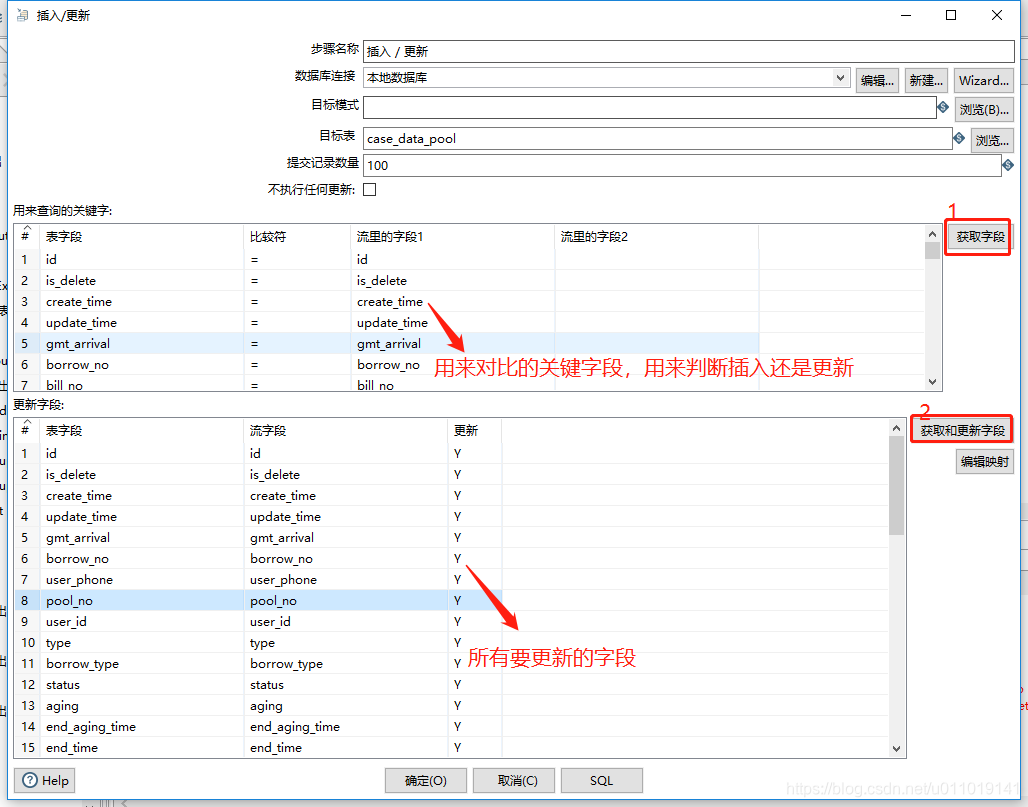The height and width of the screenshot is (807, 1028).
Task: Click the SQL button
Action: (601, 780)
